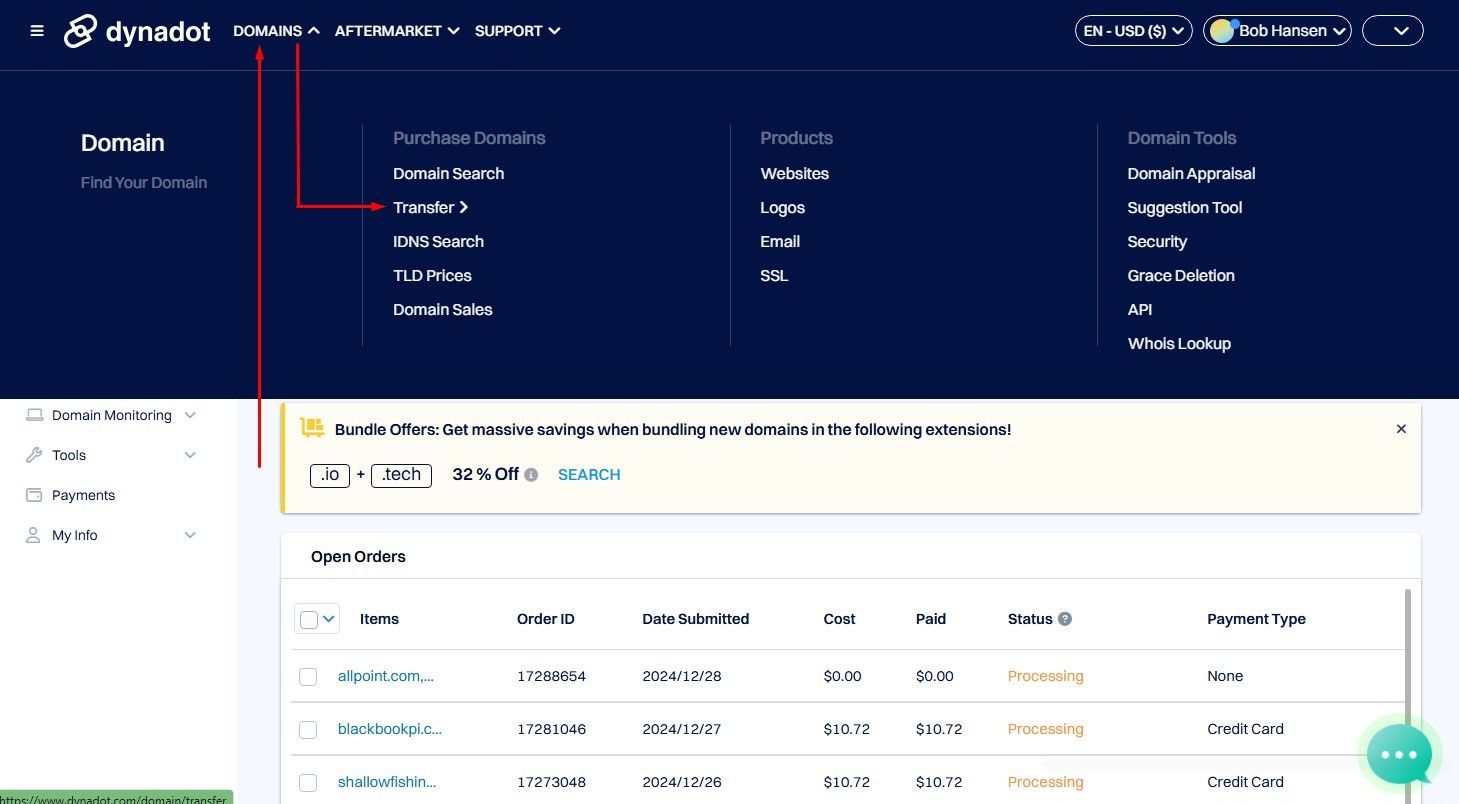Click the Dynadot logo

point(137,31)
